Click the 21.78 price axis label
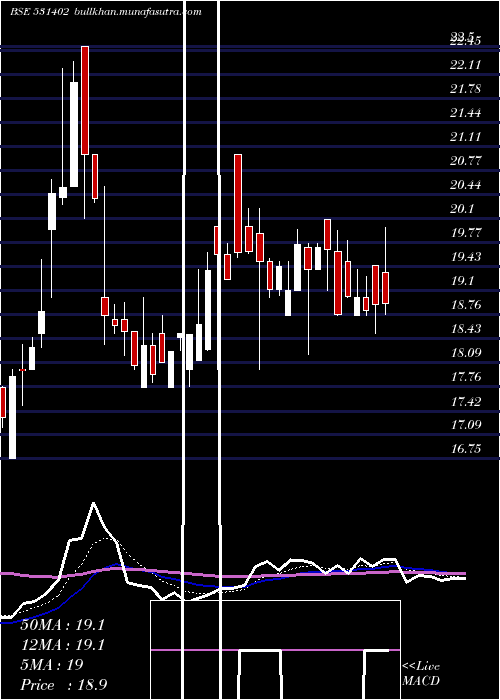The width and height of the screenshot is (500, 700). click(x=466, y=89)
